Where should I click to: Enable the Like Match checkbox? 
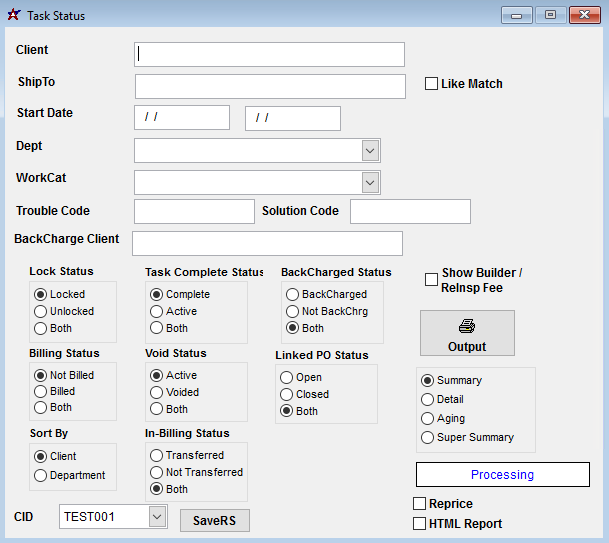(x=432, y=85)
